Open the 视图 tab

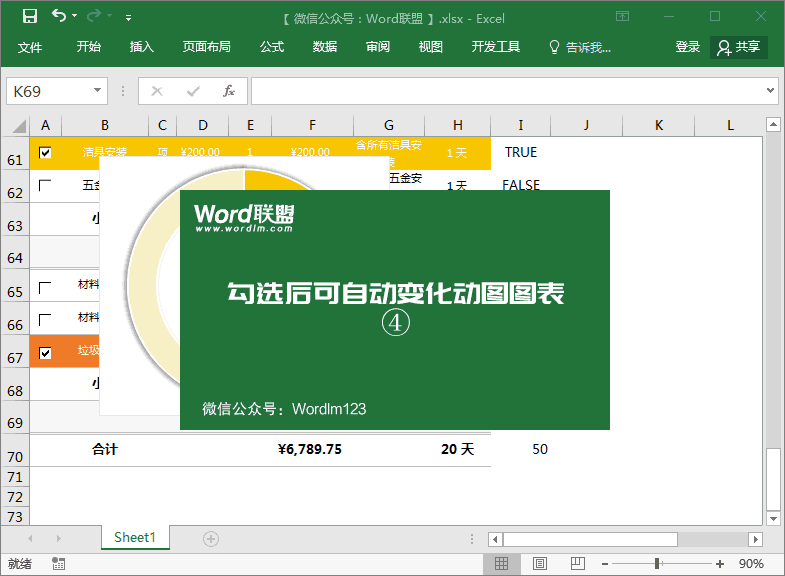pos(431,47)
